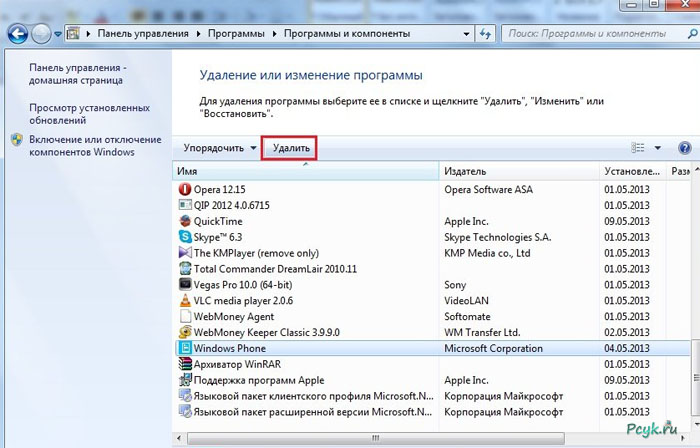Click the QIP 2012 icon
700x448 pixels.
click(185, 205)
